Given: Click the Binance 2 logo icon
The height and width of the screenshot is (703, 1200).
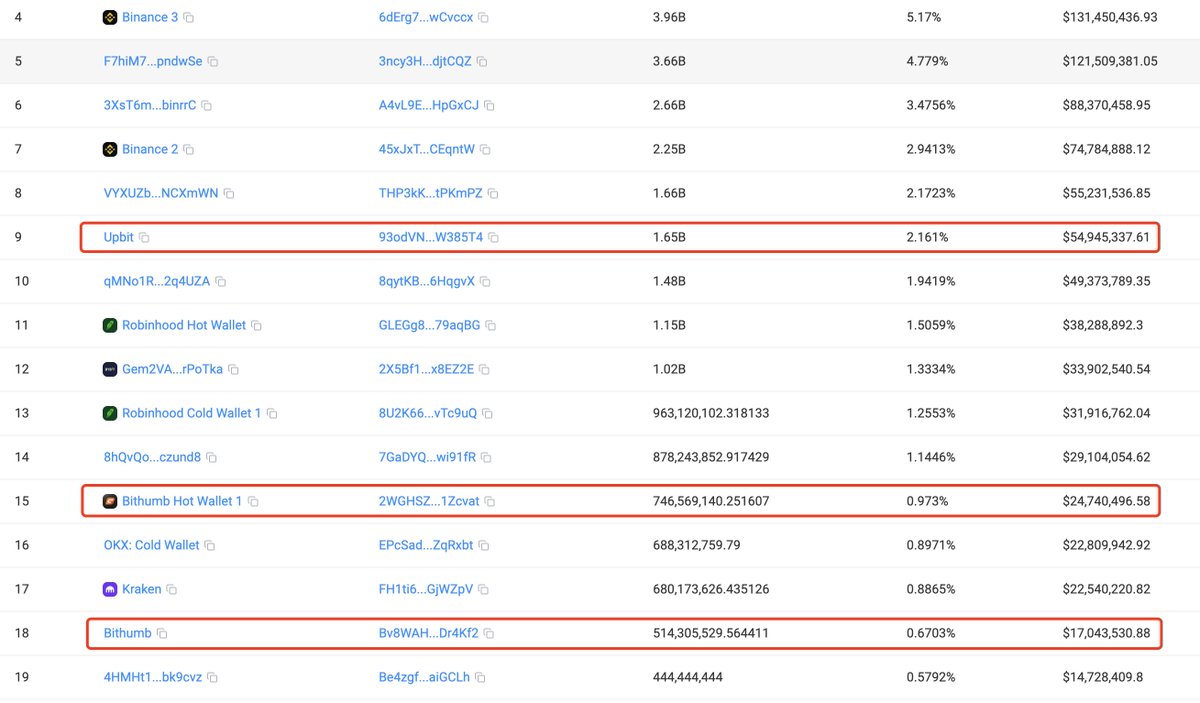Looking at the screenshot, I should click(110, 150).
